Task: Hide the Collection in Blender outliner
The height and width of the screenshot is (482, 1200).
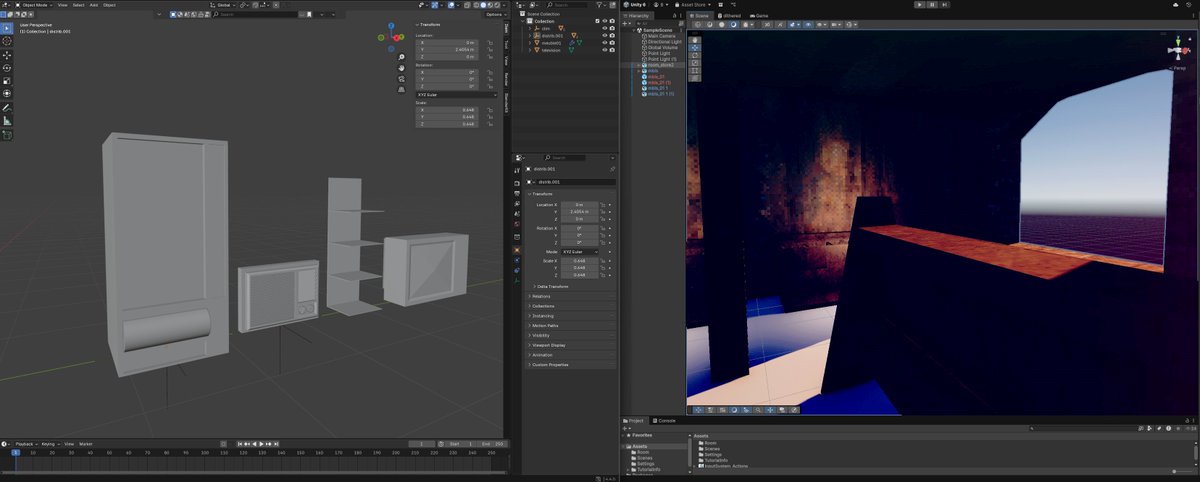Action: (605, 21)
